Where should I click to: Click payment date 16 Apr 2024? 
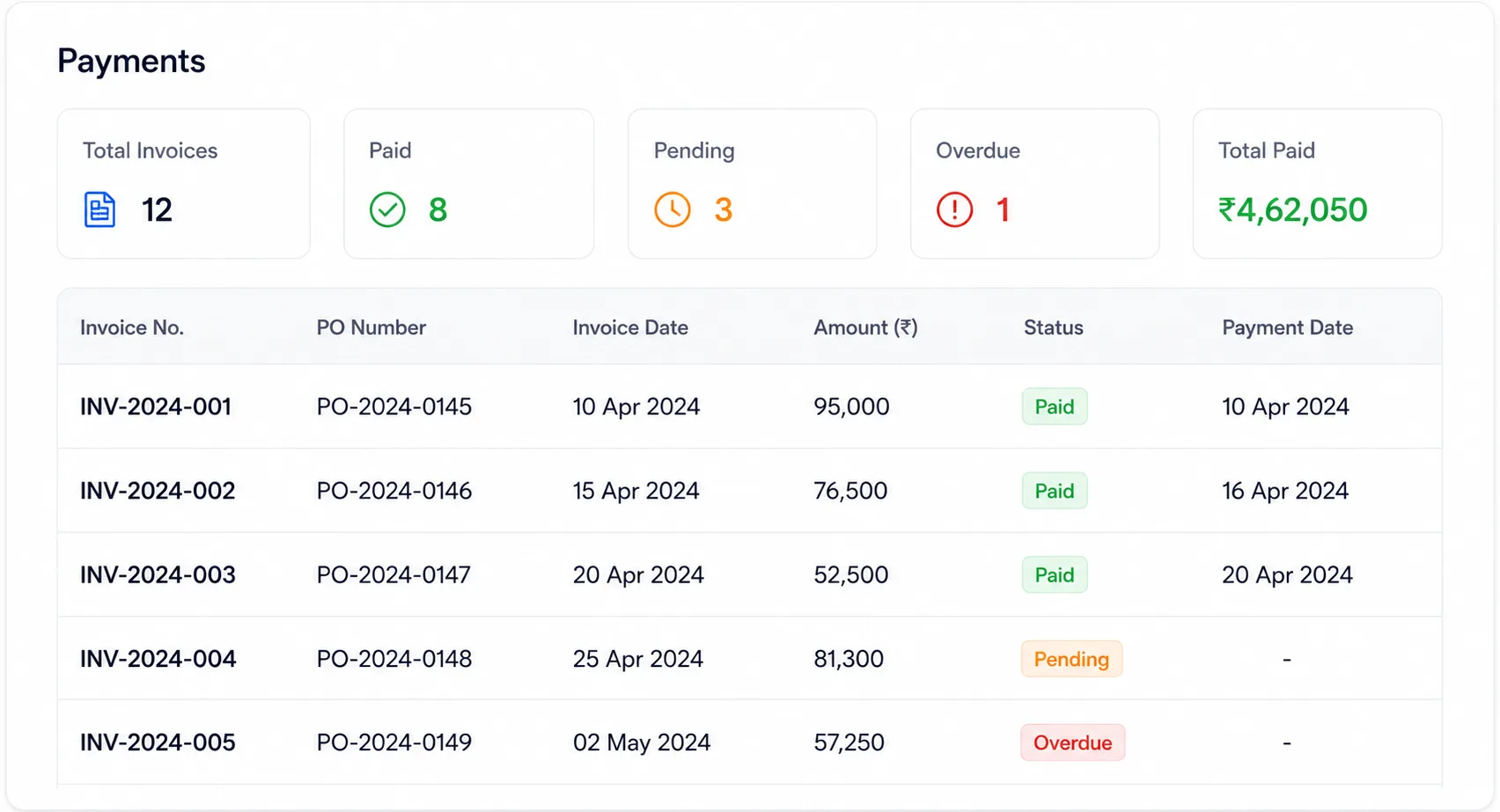(1285, 490)
